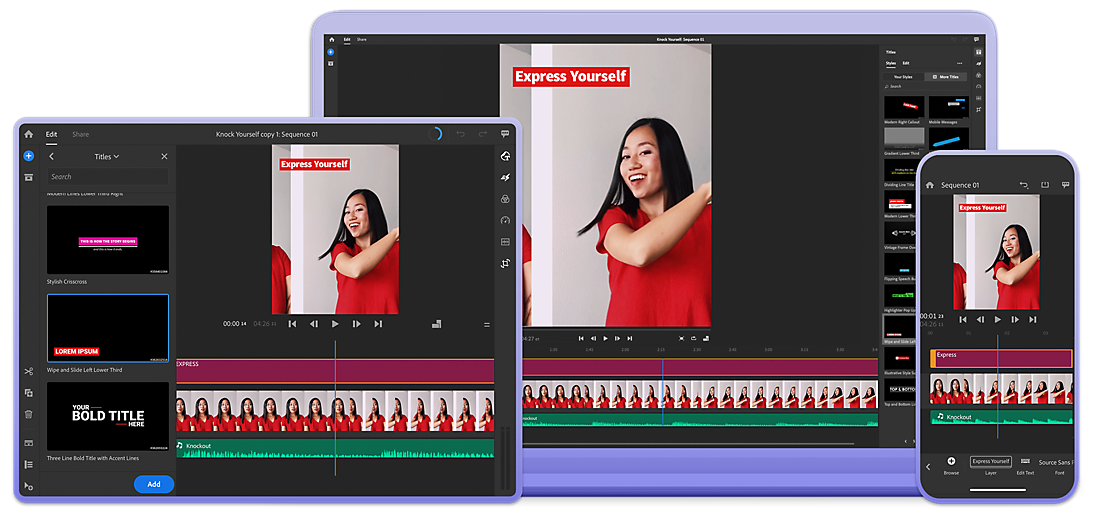
Task: Expand the Titles dropdown on tablet
Action: click(107, 156)
